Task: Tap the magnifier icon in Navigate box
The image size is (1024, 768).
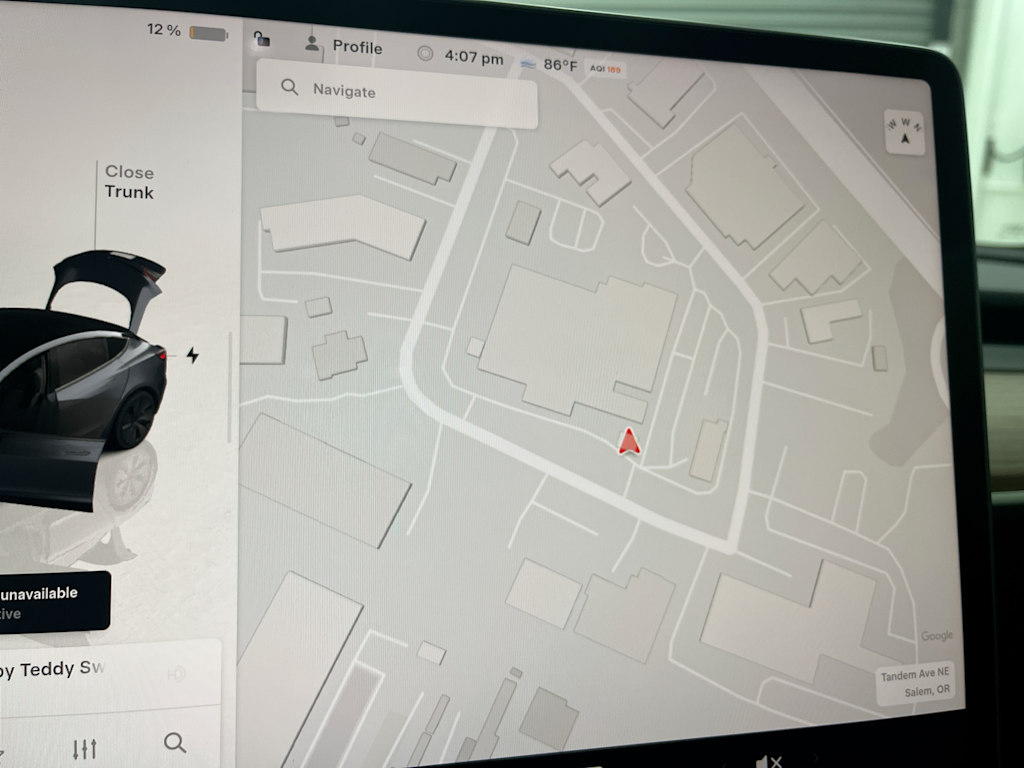Action: coord(289,87)
